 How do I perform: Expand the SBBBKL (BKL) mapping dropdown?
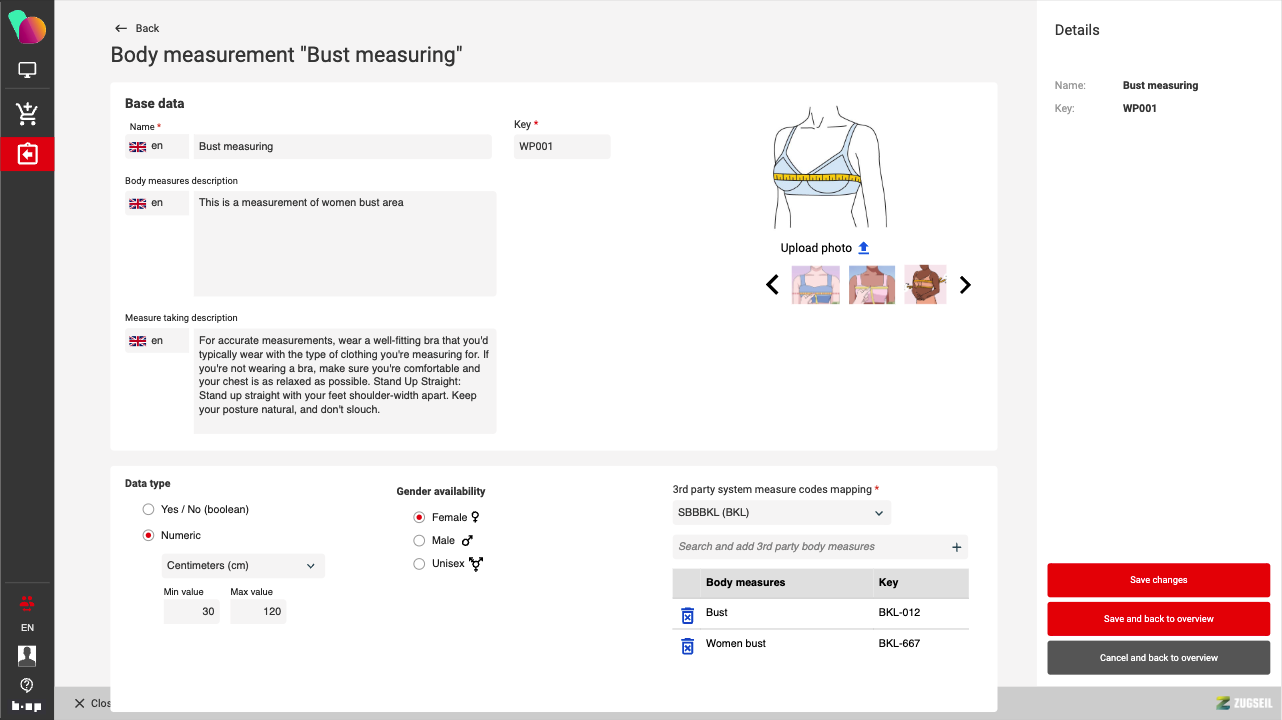click(781, 513)
